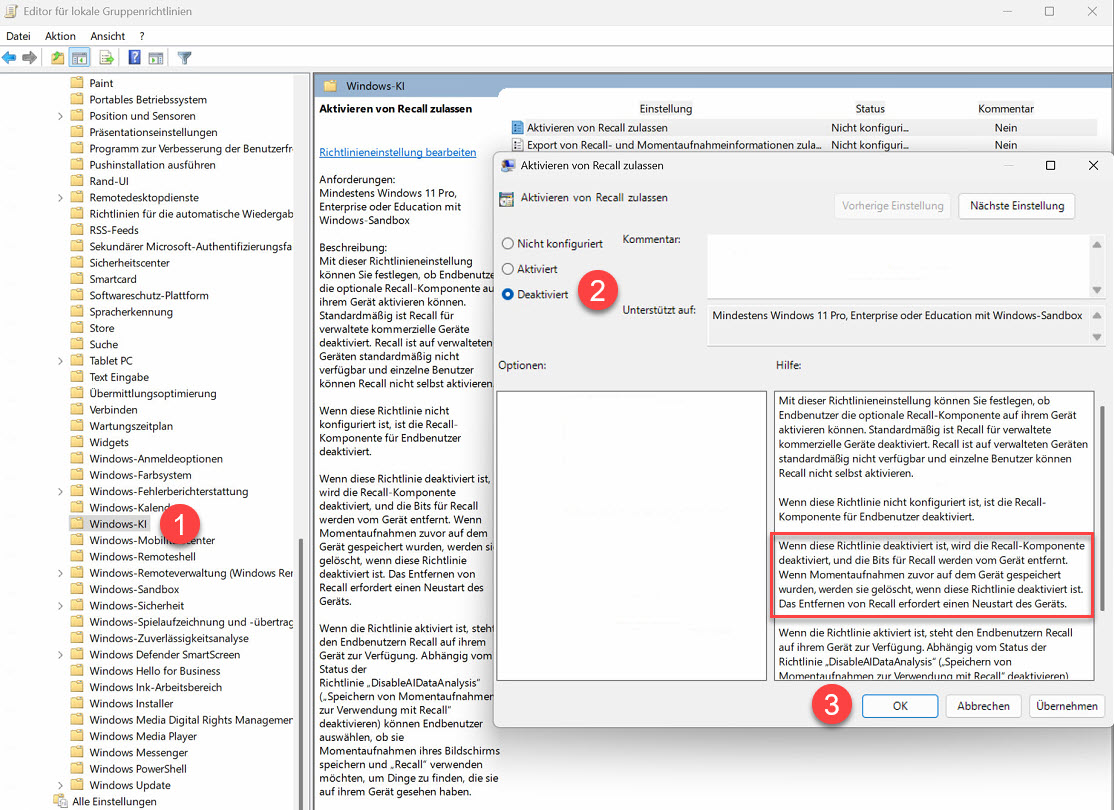The image size is (1114, 810).
Task: Open the Datei menu
Action: tap(18, 36)
